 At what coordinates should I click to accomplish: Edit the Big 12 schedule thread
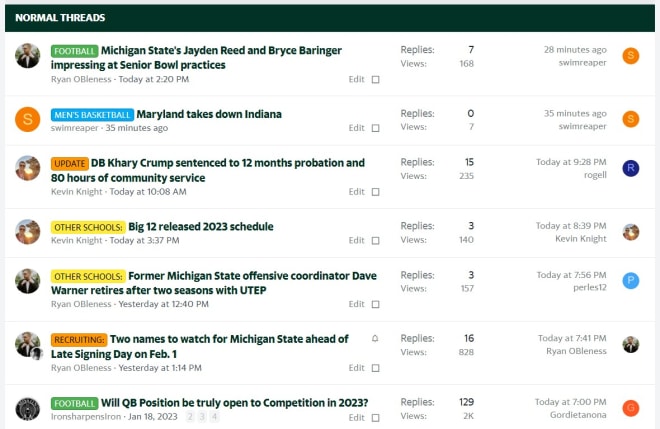(356, 240)
